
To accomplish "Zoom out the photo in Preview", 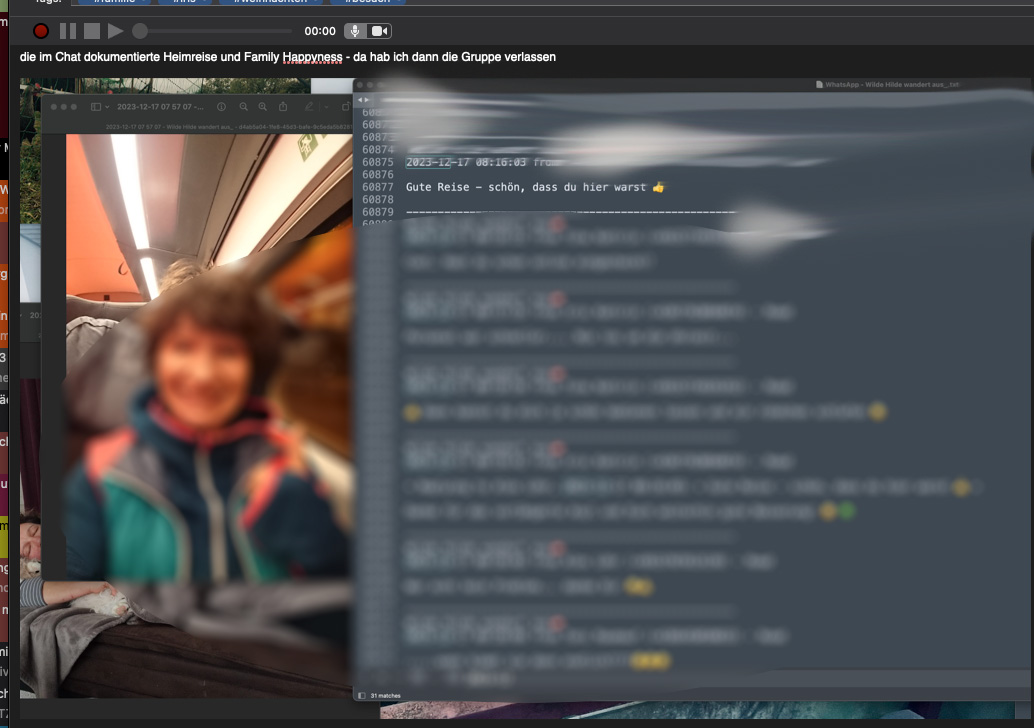I will [x=243, y=107].
